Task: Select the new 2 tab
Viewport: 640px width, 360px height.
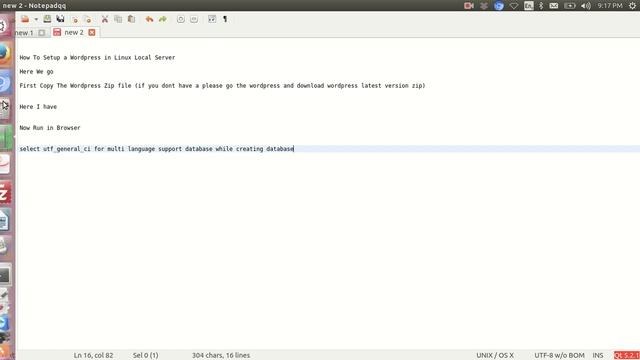Action: click(x=74, y=32)
